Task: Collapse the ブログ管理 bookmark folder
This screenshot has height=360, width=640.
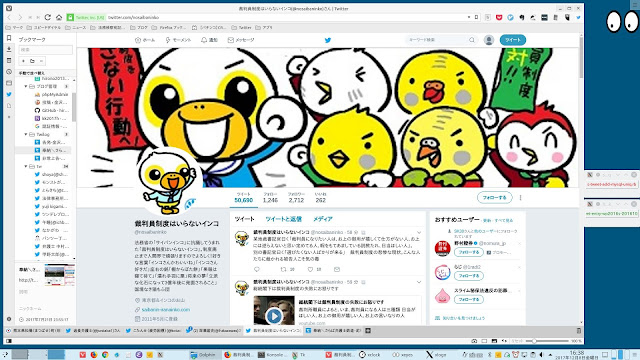Action: 26,87
